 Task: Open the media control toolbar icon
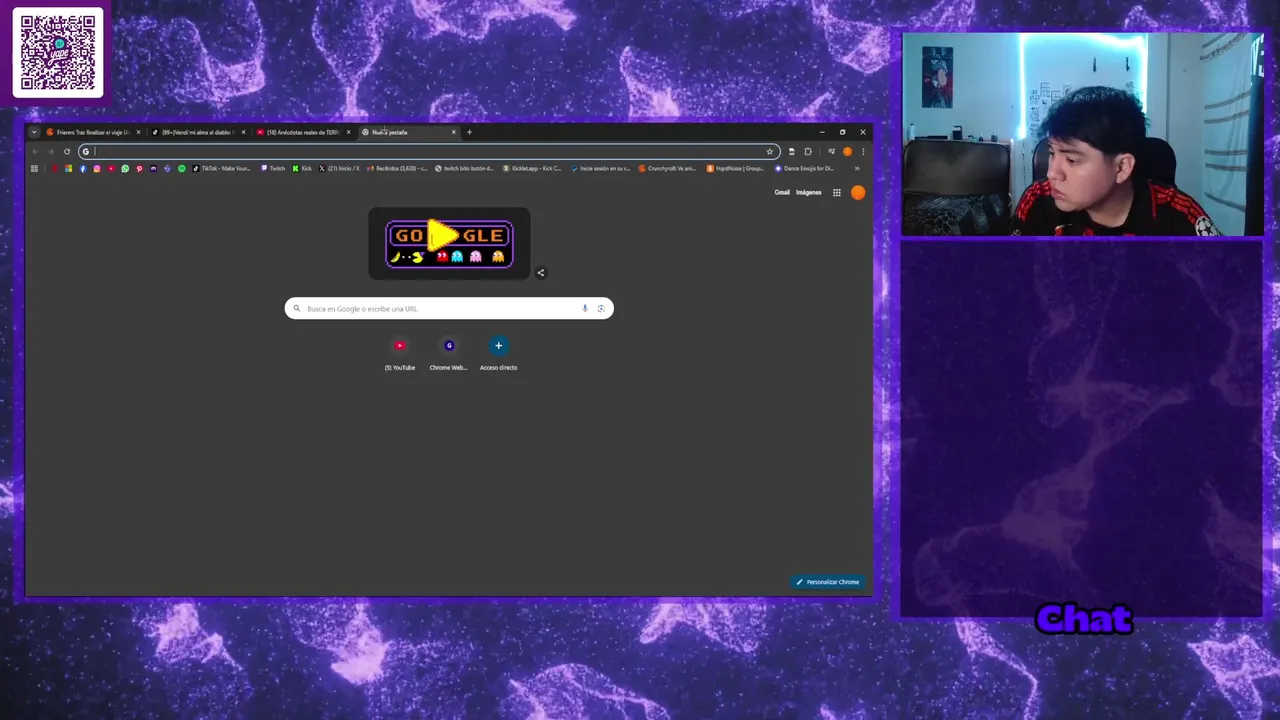pyautogui.click(x=832, y=152)
